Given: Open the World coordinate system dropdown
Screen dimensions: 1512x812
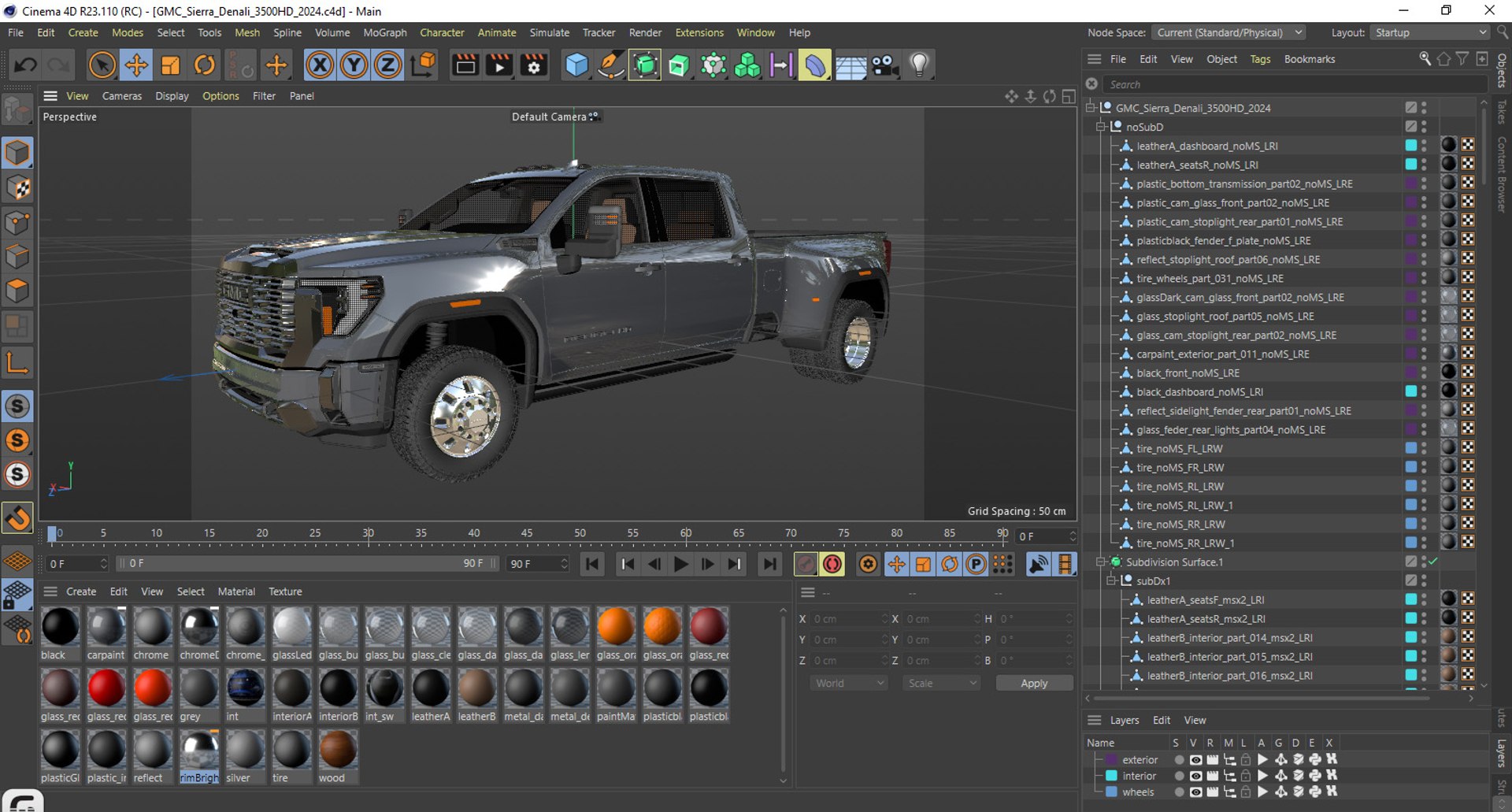Looking at the screenshot, I should pos(849,683).
